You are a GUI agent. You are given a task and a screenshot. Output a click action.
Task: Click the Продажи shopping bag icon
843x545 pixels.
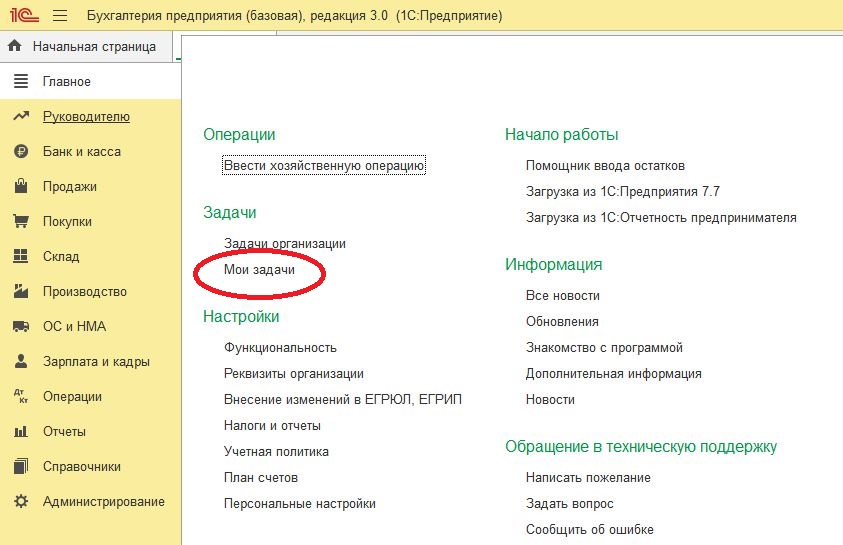(21, 186)
